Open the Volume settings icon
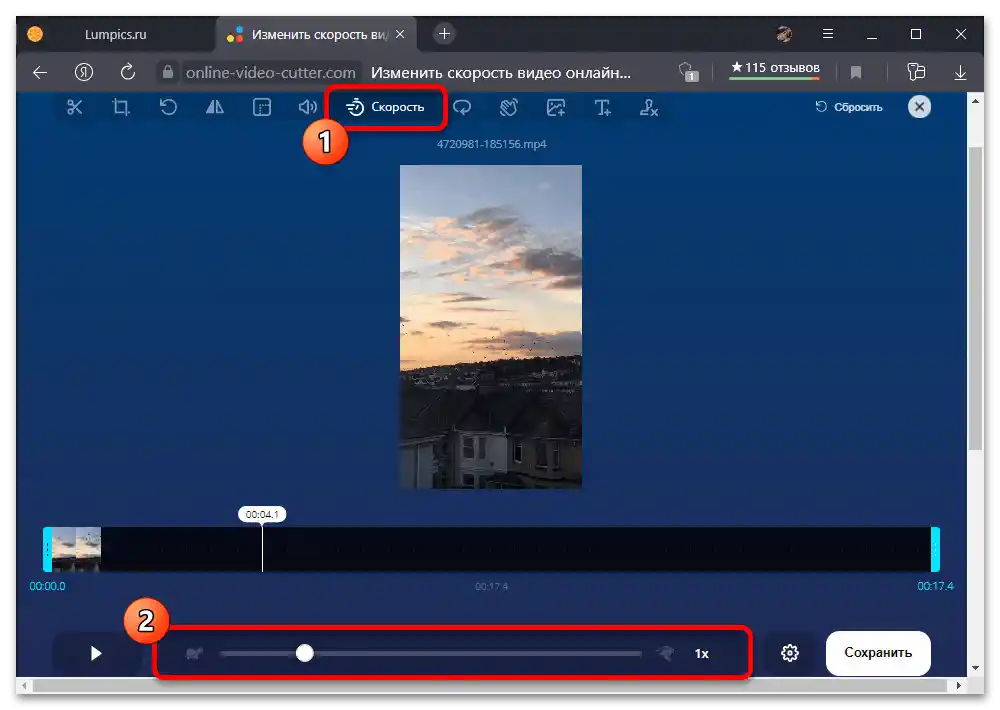This screenshot has width=1000, height=710. coord(307,107)
